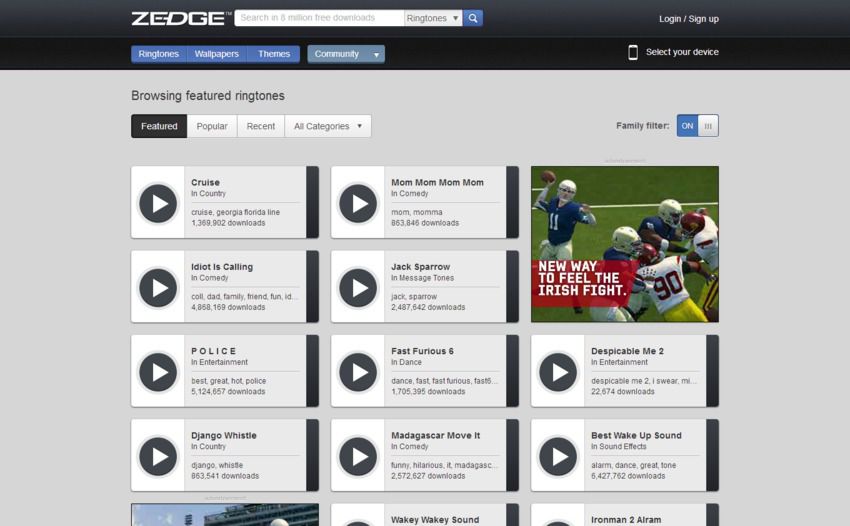Click the phone device icon
Screen dimensions: 850x526
(x=633, y=52)
